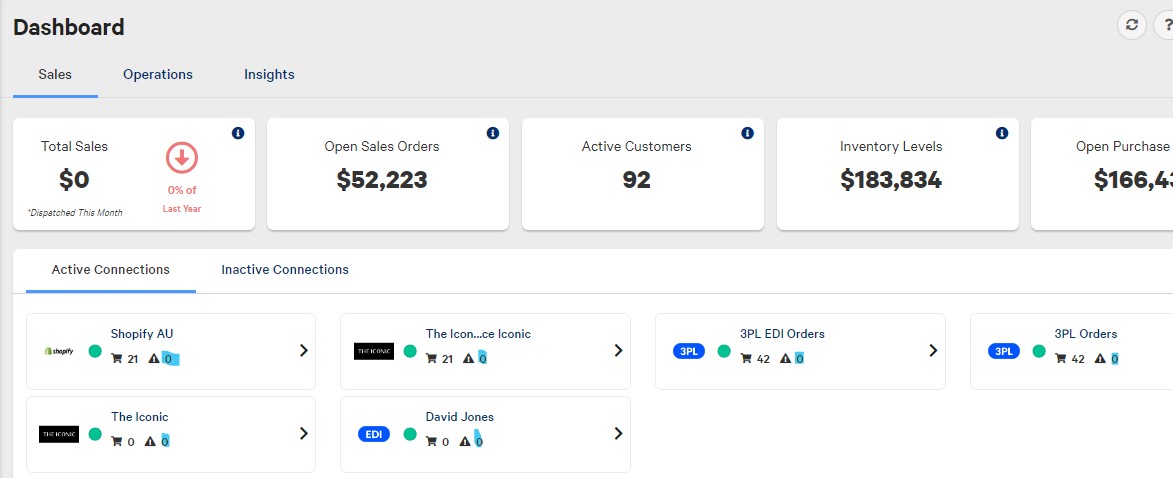Screen dimensions: 1173x478
Task: Click the 3PL EDI Orders badge icon
Action: [688, 351]
